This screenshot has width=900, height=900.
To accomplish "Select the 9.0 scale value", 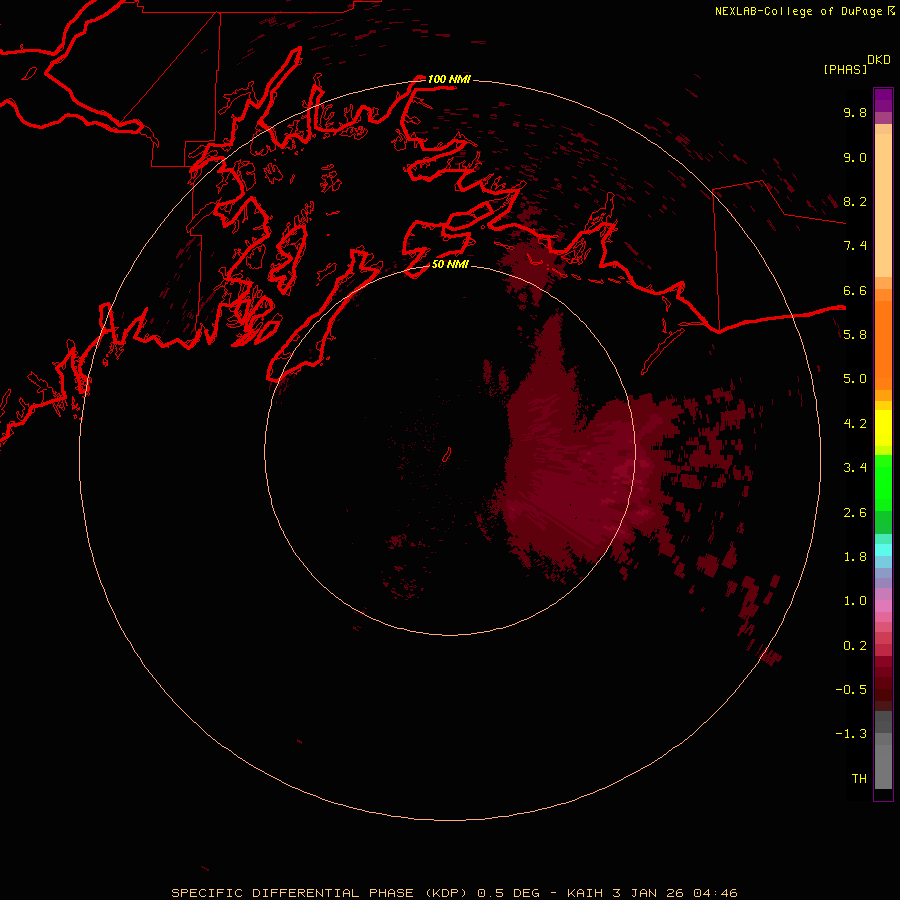I will click(855, 157).
